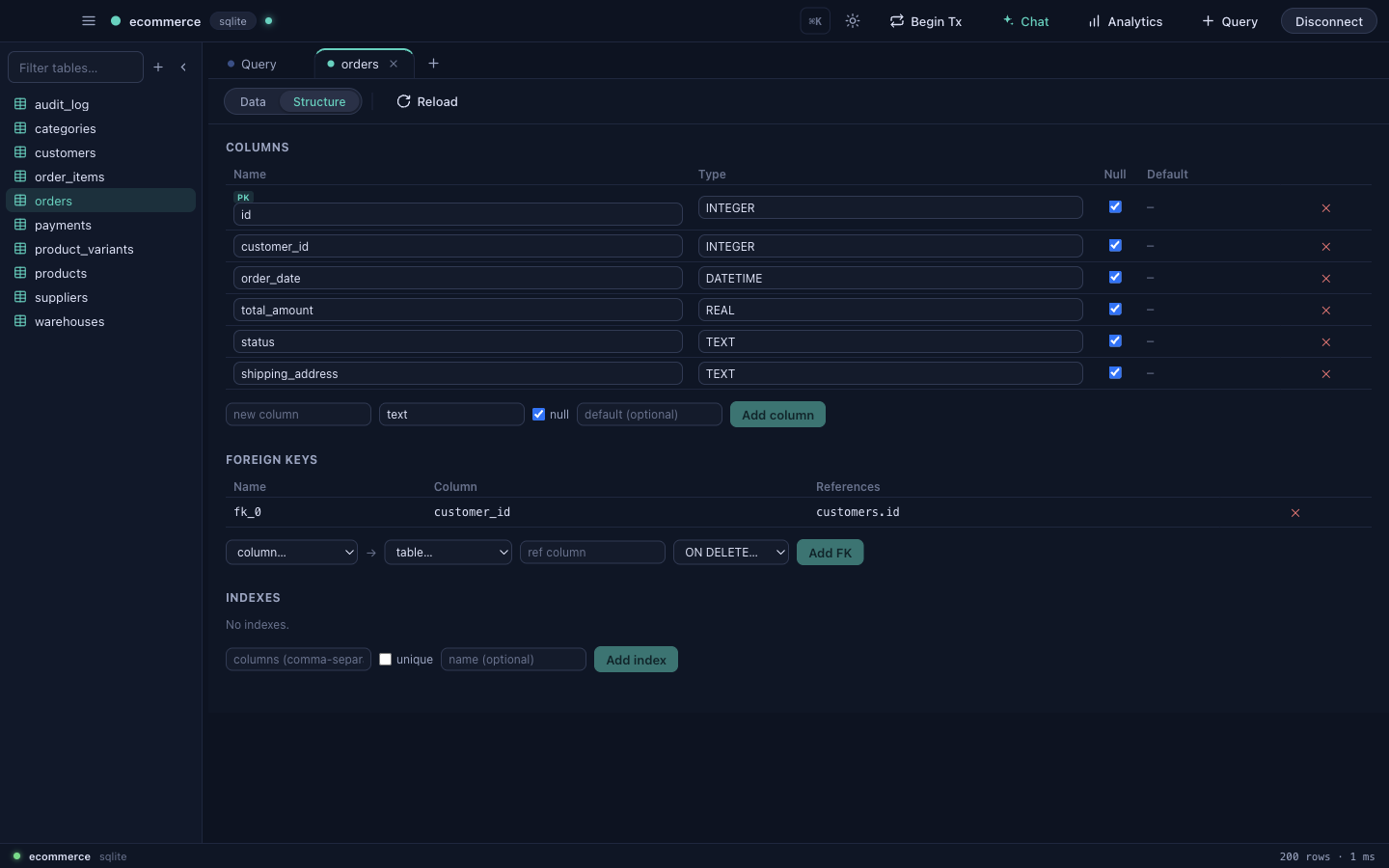Click the suppliers table icon
This screenshot has height=868, width=1389.
[x=20, y=296]
